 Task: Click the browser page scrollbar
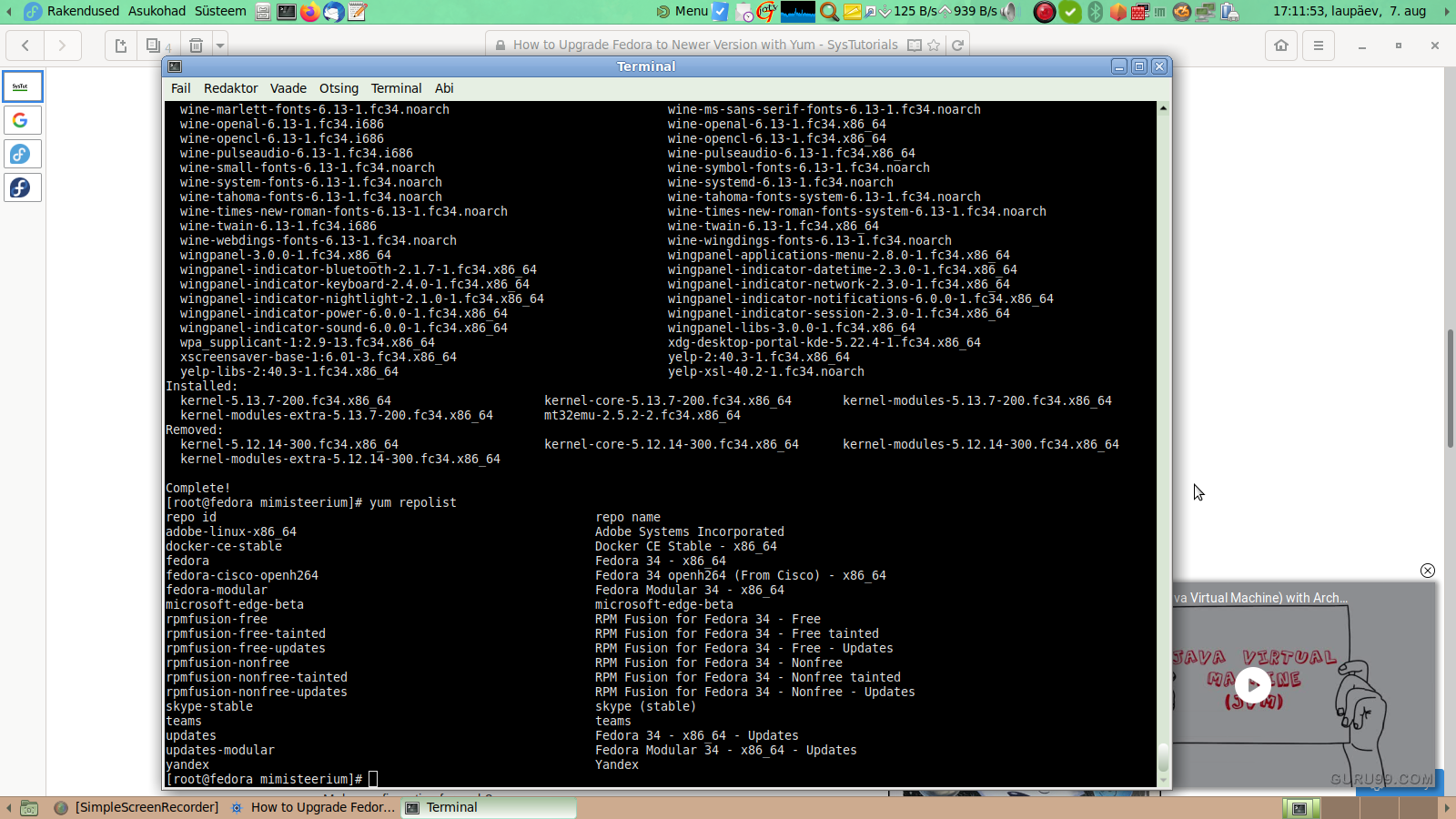tap(1450, 389)
